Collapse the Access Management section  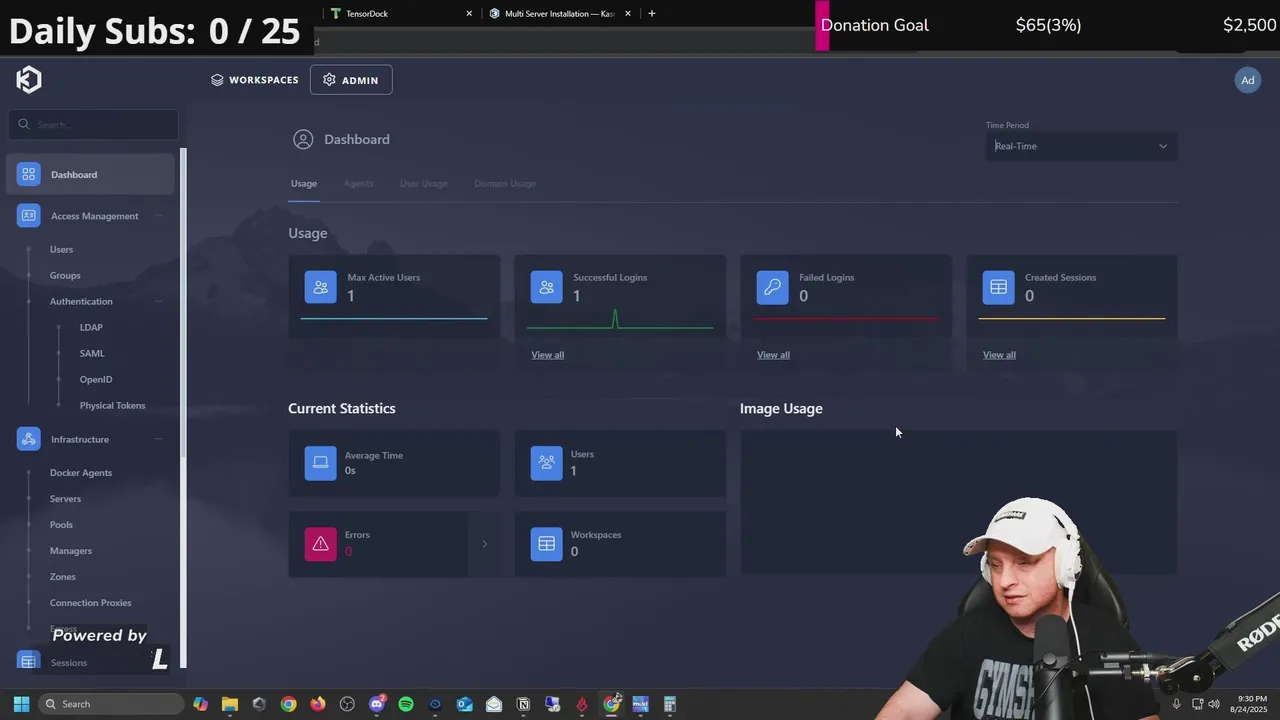(x=159, y=216)
